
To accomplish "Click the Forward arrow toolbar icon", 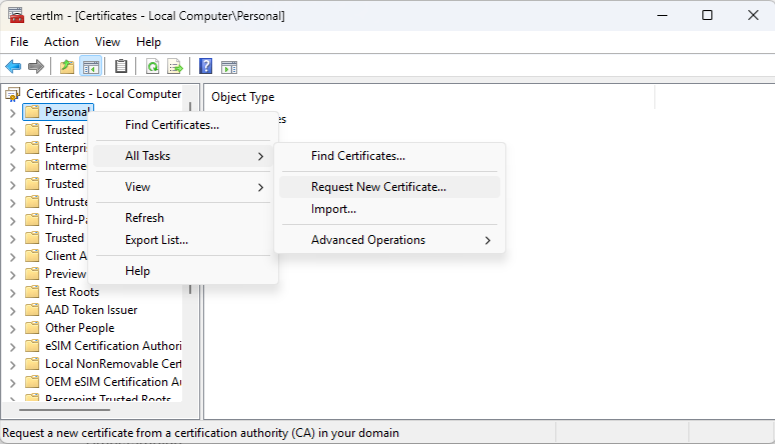I will pyautogui.click(x=36, y=67).
